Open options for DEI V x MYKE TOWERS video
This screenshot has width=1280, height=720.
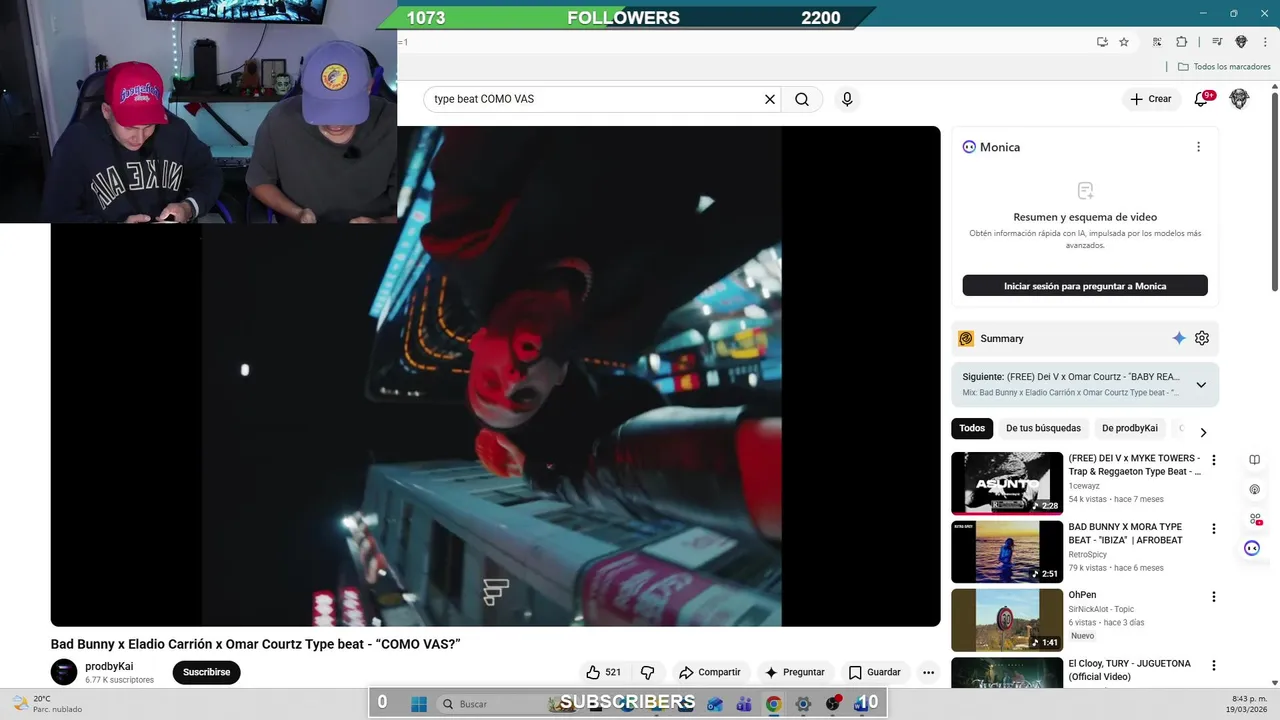point(1214,461)
